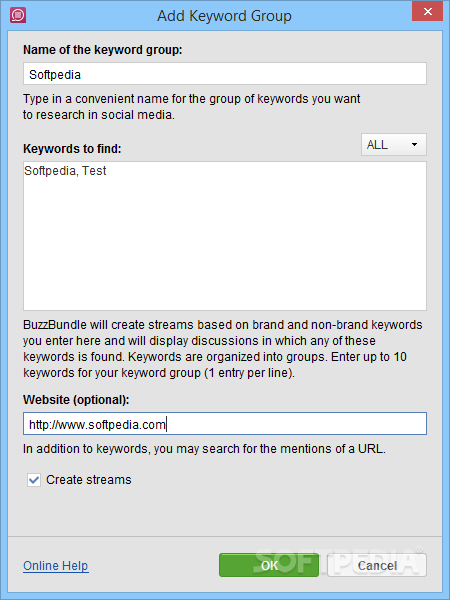Click the 'Name of the keyword group:' label
The width and height of the screenshot is (450, 600).
click(x=103, y=50)
